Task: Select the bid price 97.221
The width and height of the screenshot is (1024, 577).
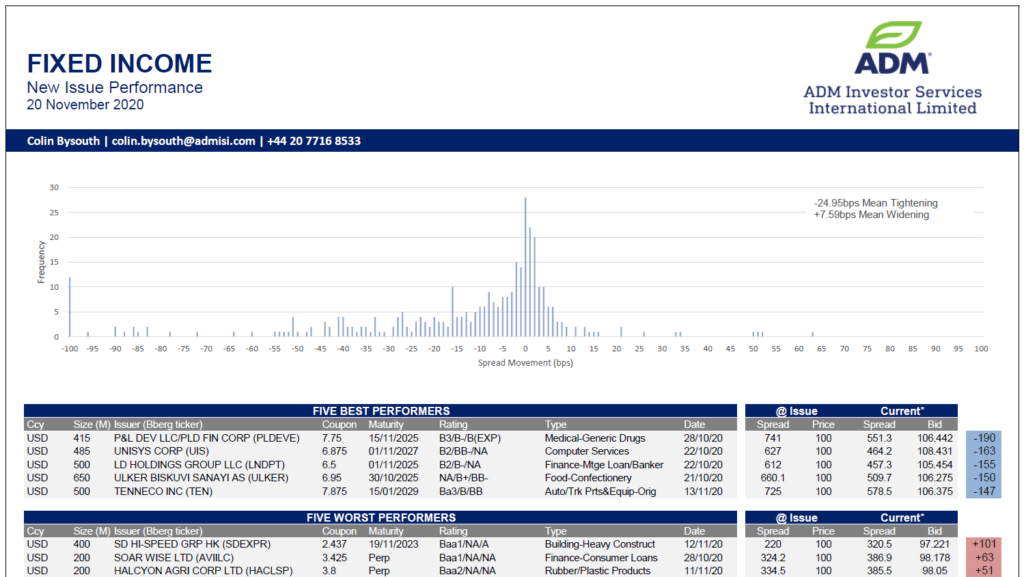Action: (x=935, y=544)
